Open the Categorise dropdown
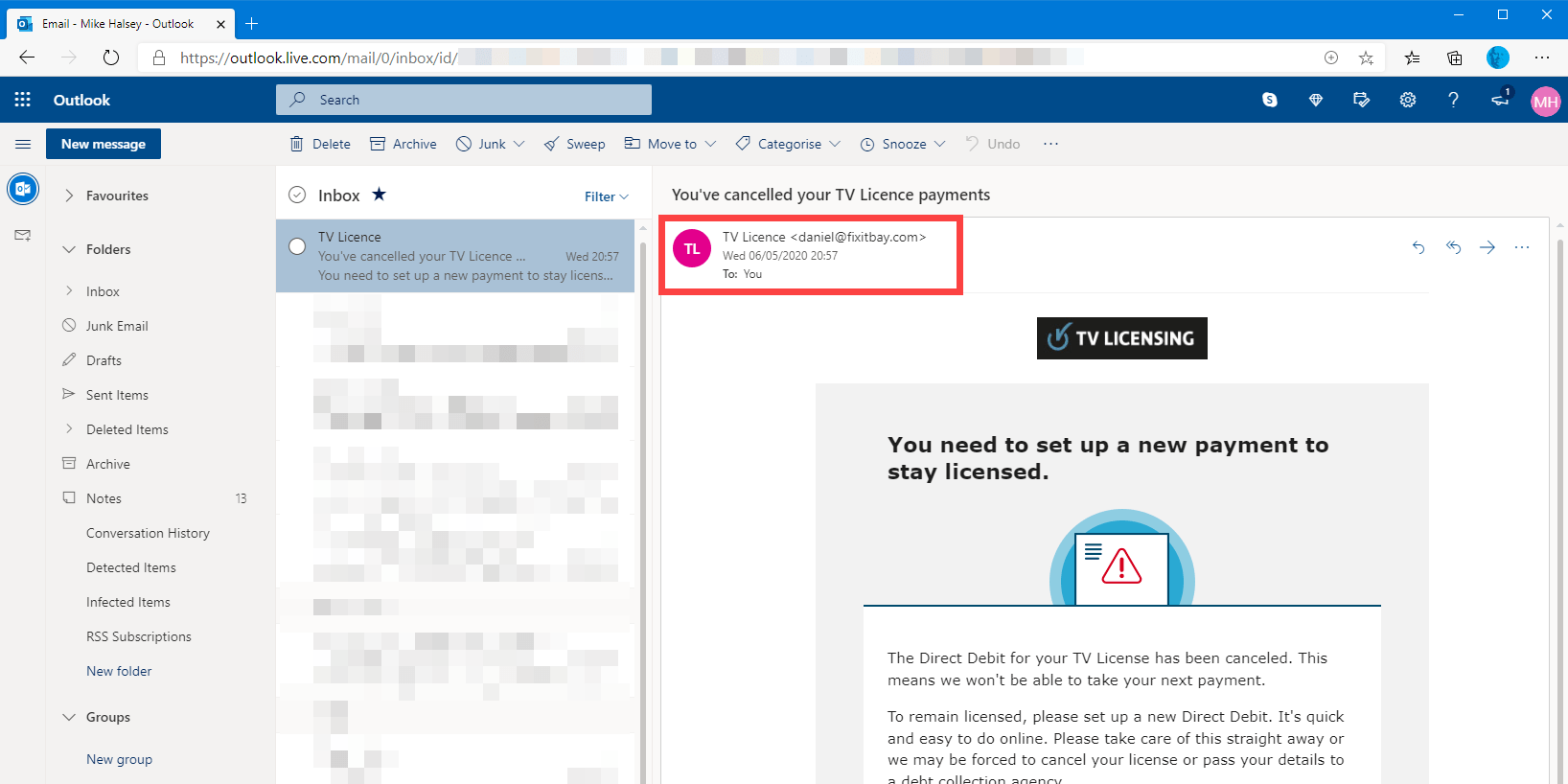 pyautogui.click(x=788, y=144)
